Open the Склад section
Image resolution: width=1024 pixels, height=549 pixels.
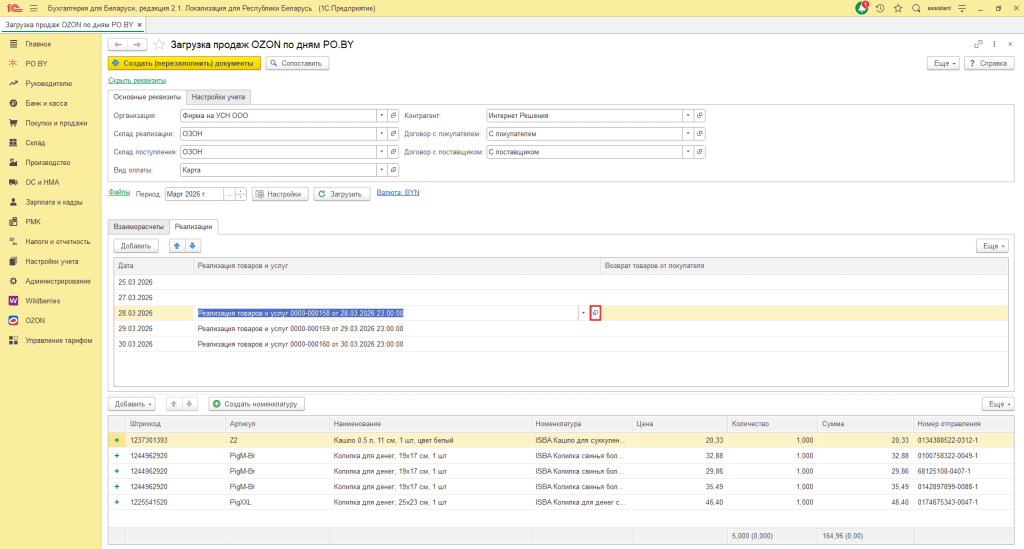35,142
